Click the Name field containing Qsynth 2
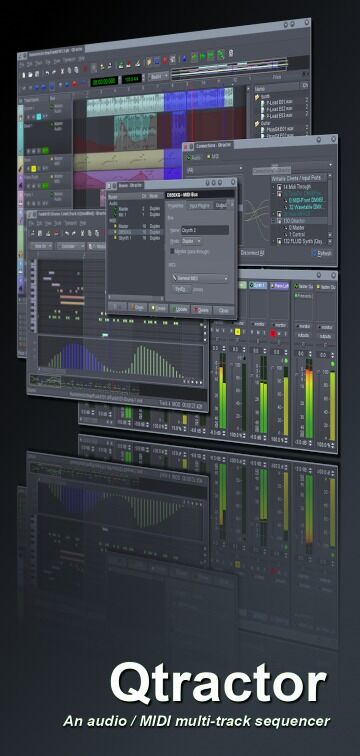Image resolution: width=360 pixels, height=756 pixels. tap(204, 230)
